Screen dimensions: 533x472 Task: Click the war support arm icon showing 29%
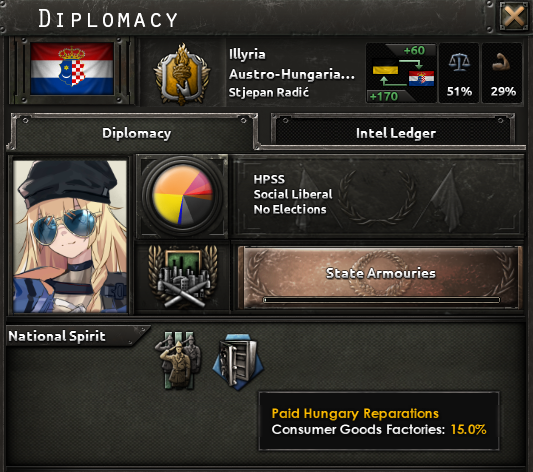[x=502, y=63]
